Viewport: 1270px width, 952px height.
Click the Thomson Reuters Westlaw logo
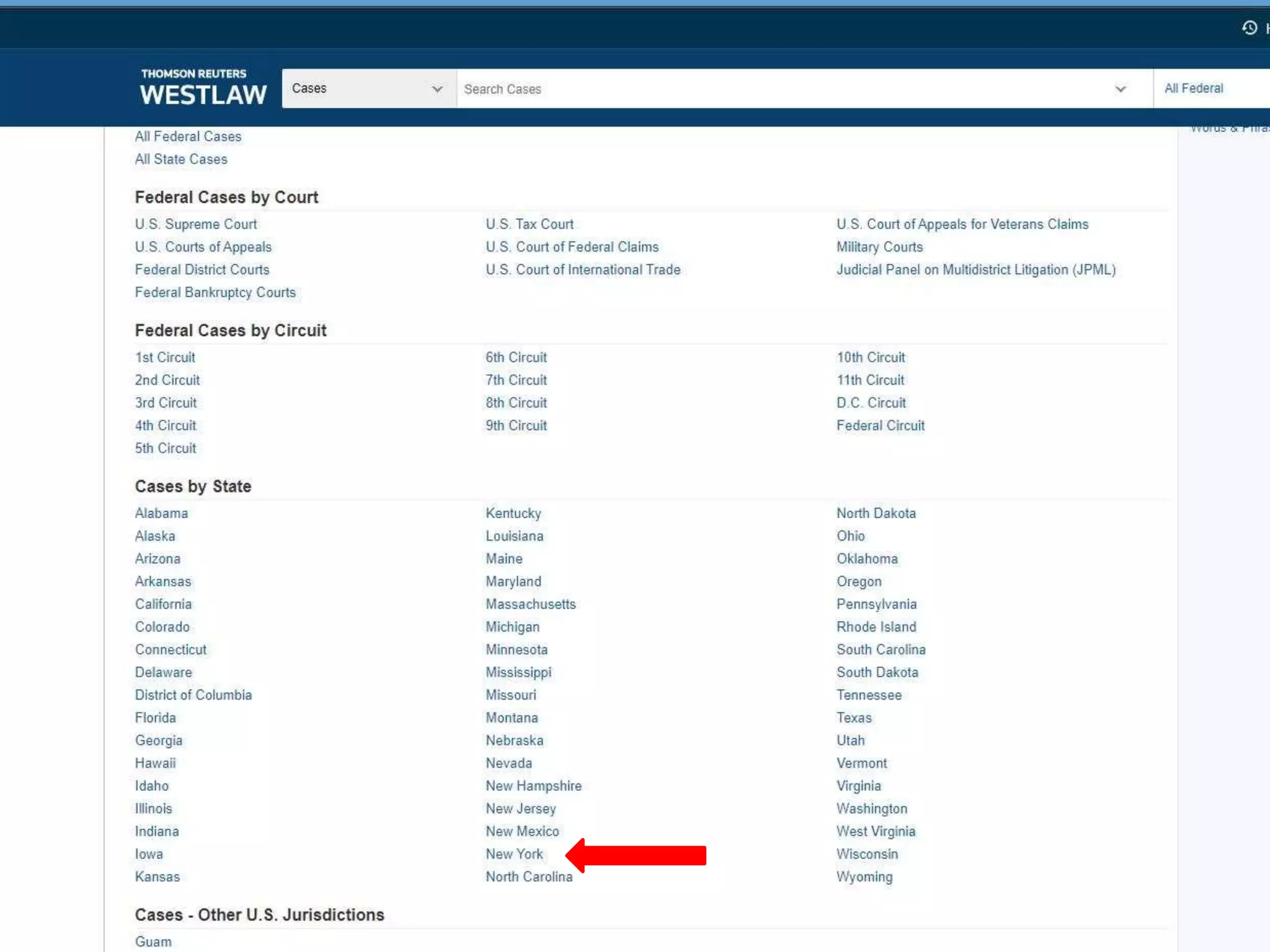click(203, 87)
